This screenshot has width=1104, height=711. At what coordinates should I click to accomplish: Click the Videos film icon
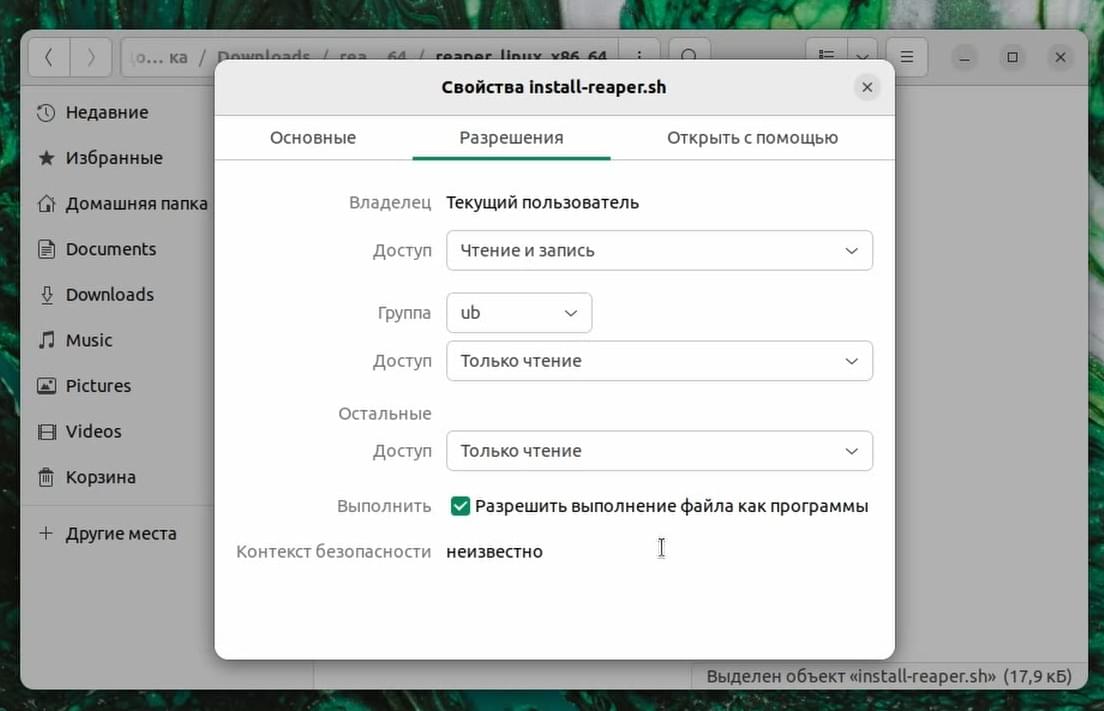tap(46, 432)
